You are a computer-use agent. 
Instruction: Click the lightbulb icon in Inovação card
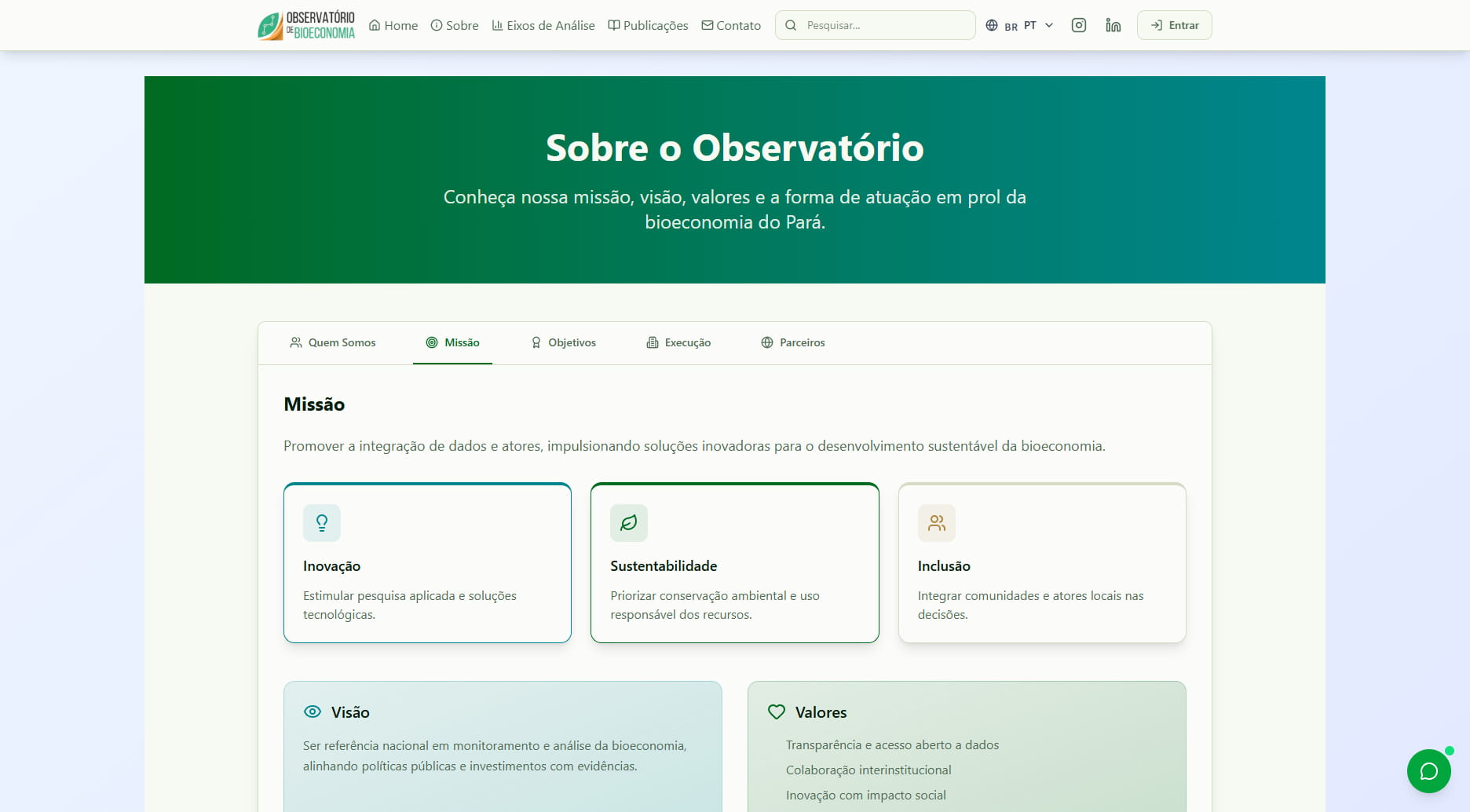tap(322, 523)
